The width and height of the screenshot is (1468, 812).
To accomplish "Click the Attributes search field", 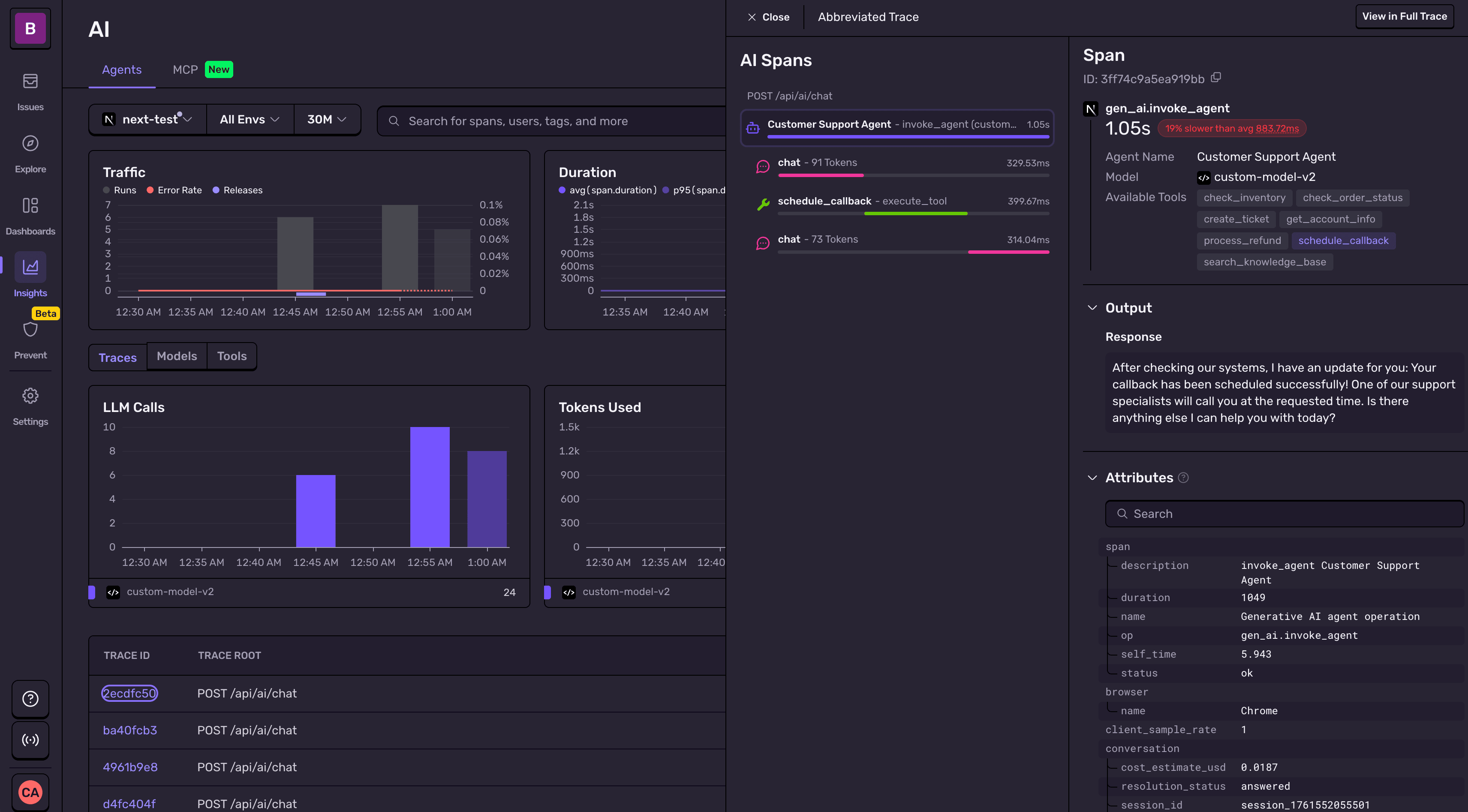I will [x=1283, y=514].
